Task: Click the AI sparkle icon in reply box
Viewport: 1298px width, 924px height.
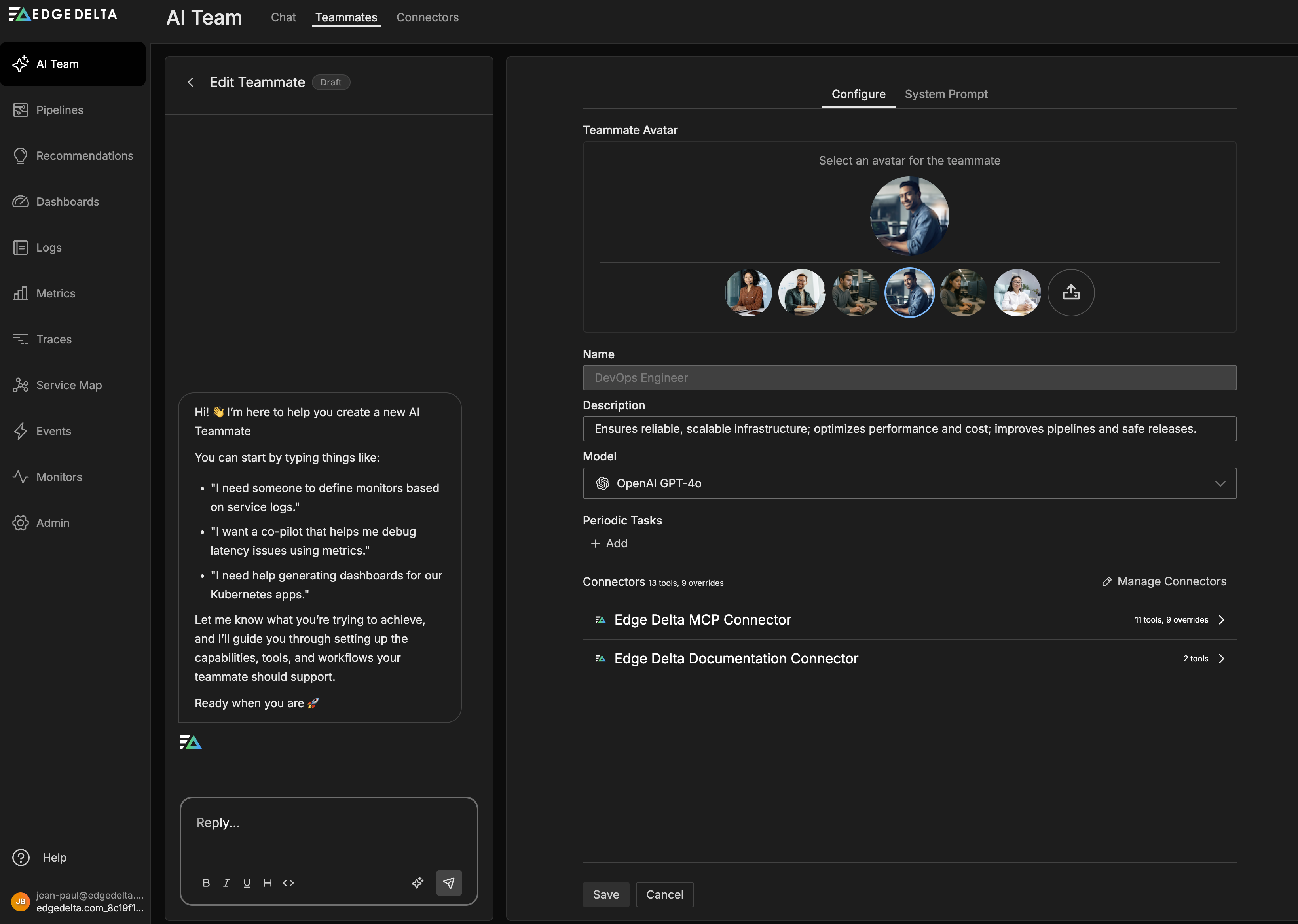Action: [417, 882]
